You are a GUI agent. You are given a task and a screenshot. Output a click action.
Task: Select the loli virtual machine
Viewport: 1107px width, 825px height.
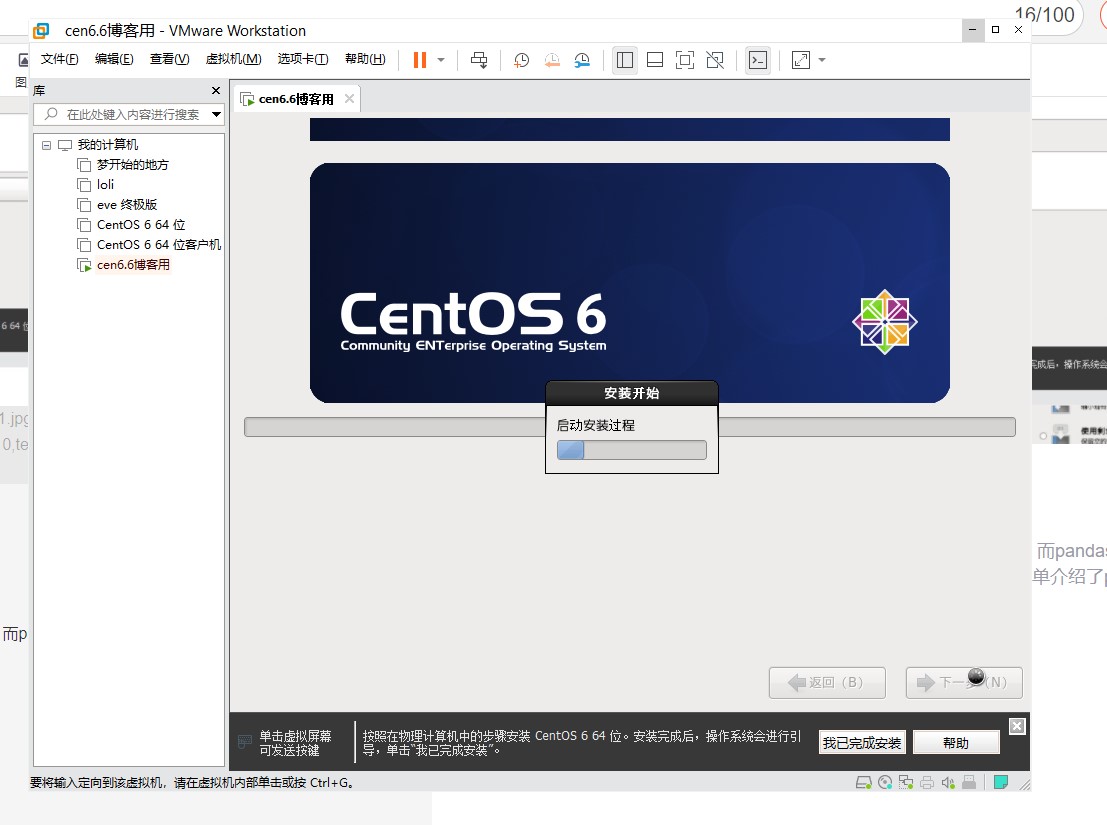104,185
